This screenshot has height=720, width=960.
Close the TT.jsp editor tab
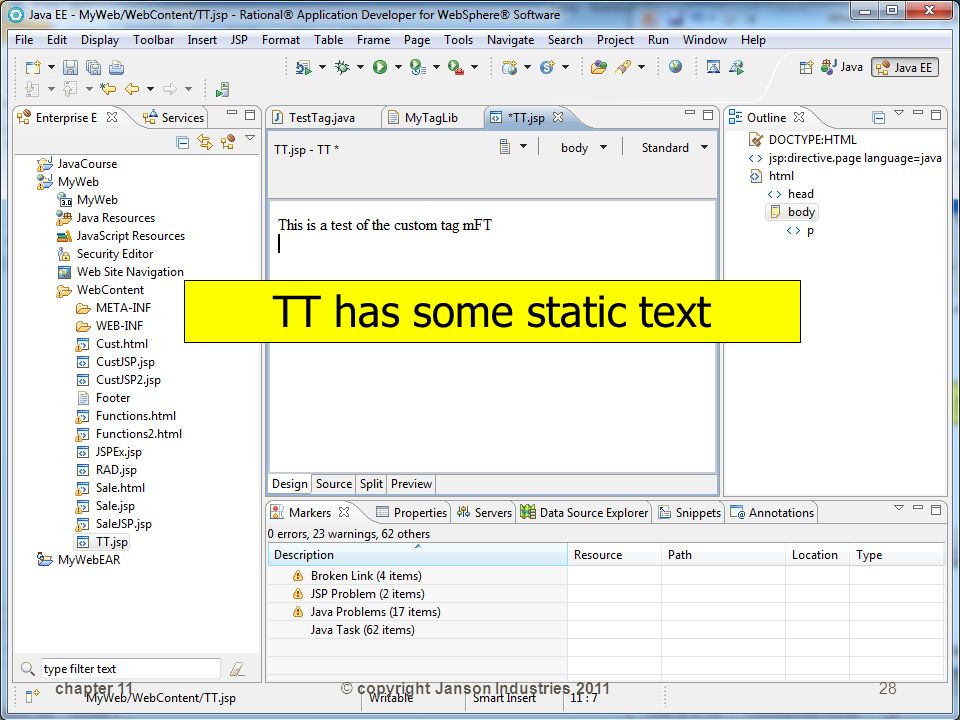click(x=558, y=117)
